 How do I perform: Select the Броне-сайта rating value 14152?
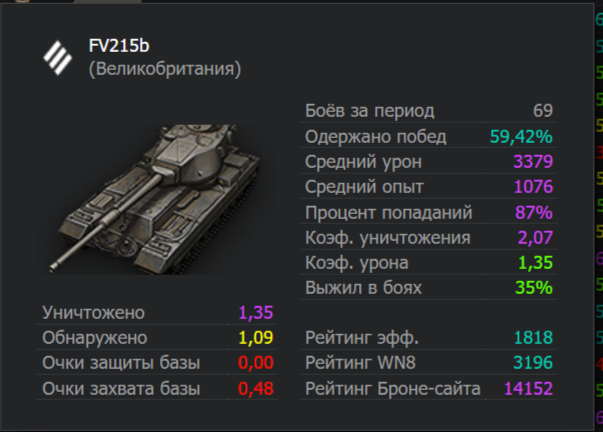528,389
